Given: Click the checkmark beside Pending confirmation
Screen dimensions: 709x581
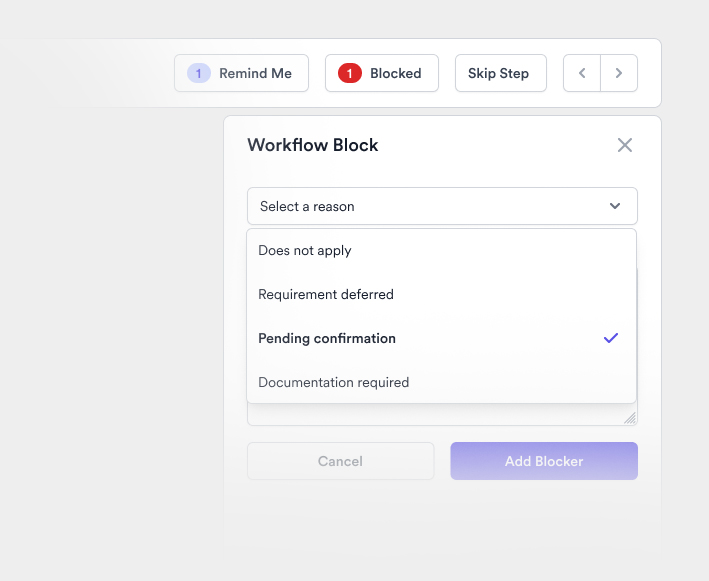Looking at the screenshot, I should [x=611, y=338].
